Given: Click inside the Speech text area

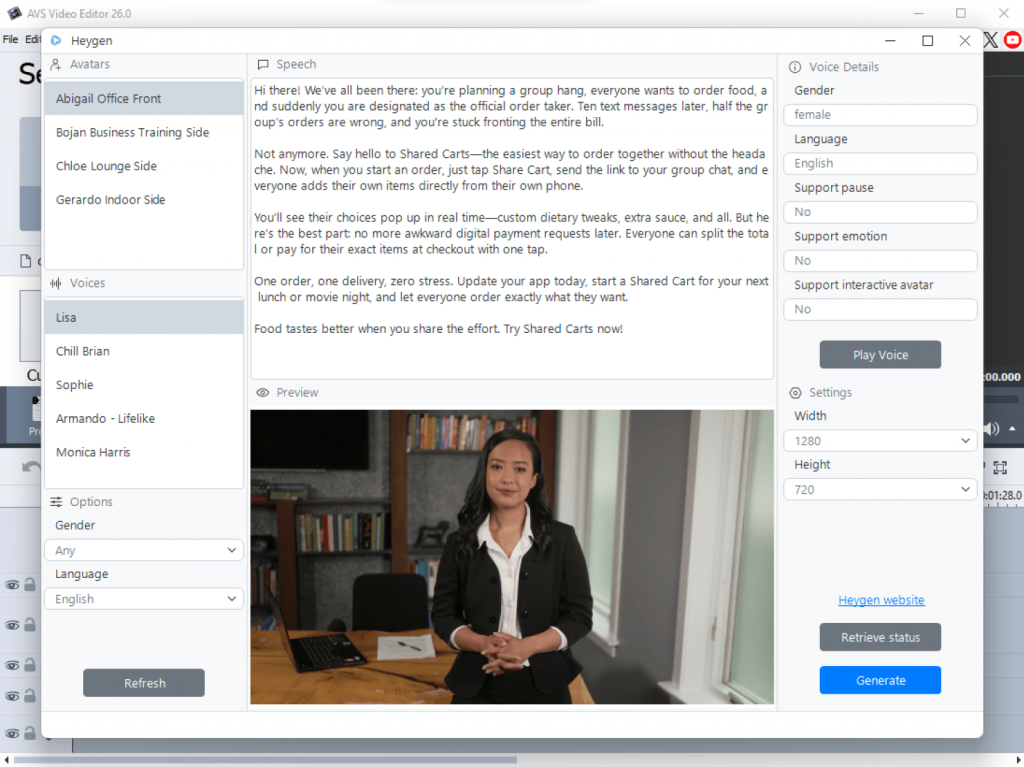Looking at the screenshot, I should (x=512, y=229).
